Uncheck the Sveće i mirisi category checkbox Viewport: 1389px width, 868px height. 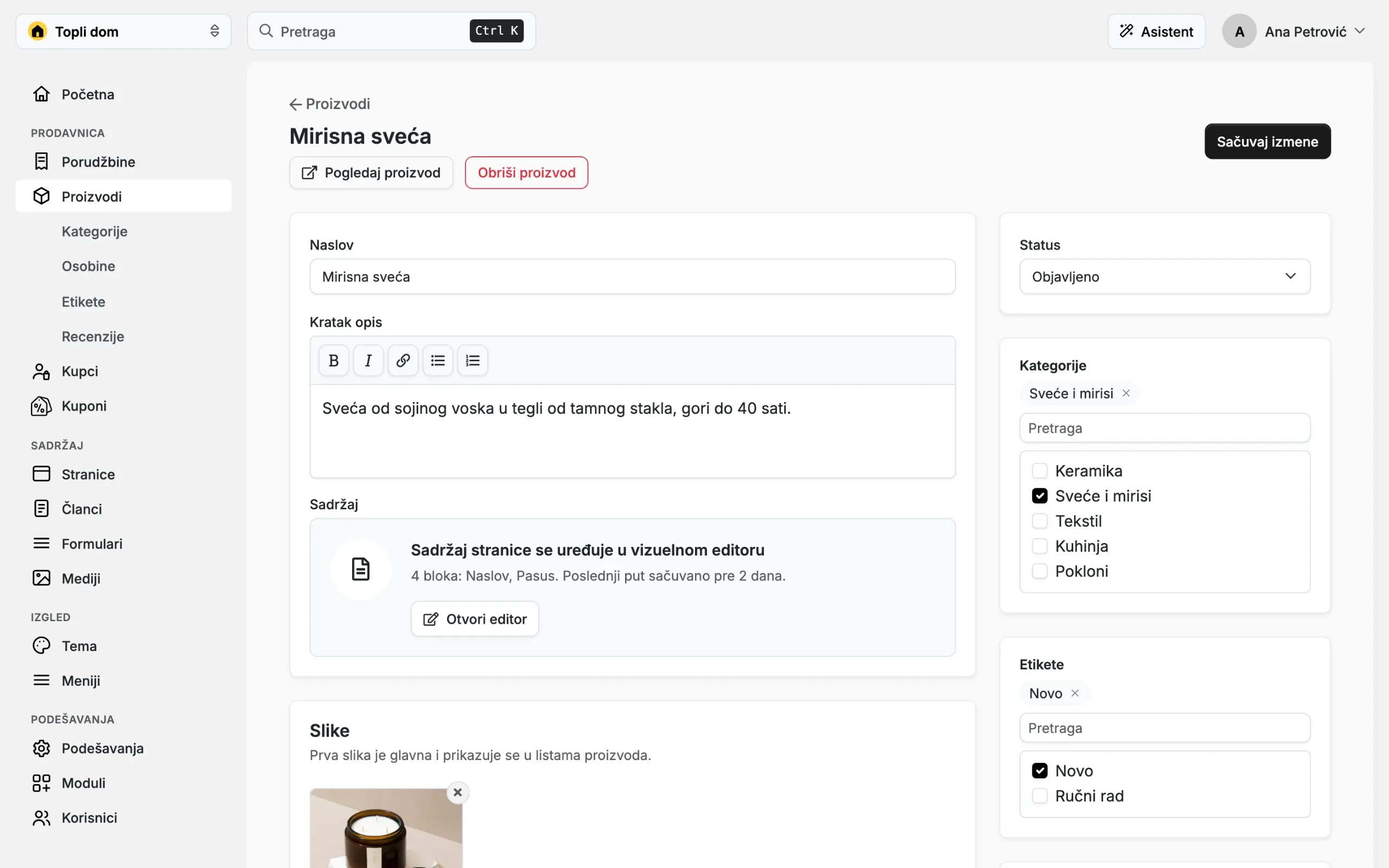pyautogui.click(x=1040, y=496)
